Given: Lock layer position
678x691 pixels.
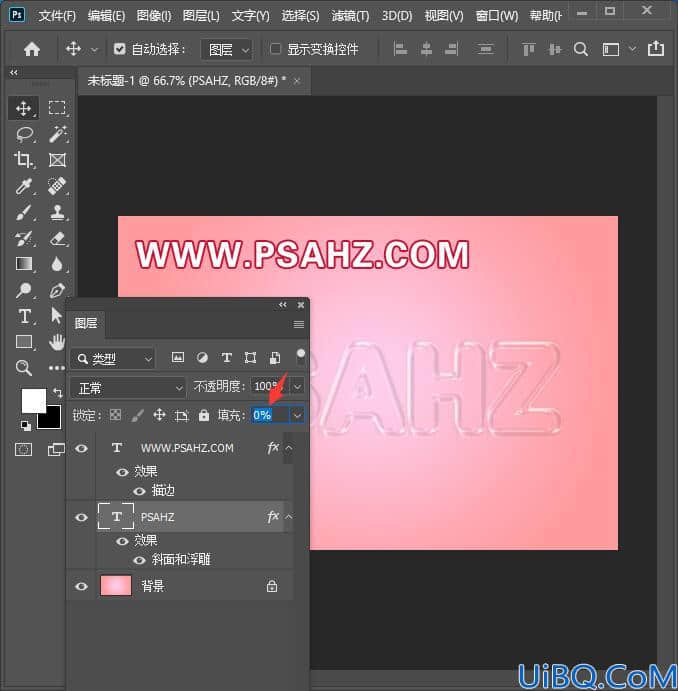Looking at the screenshot, I should [159, 415].
